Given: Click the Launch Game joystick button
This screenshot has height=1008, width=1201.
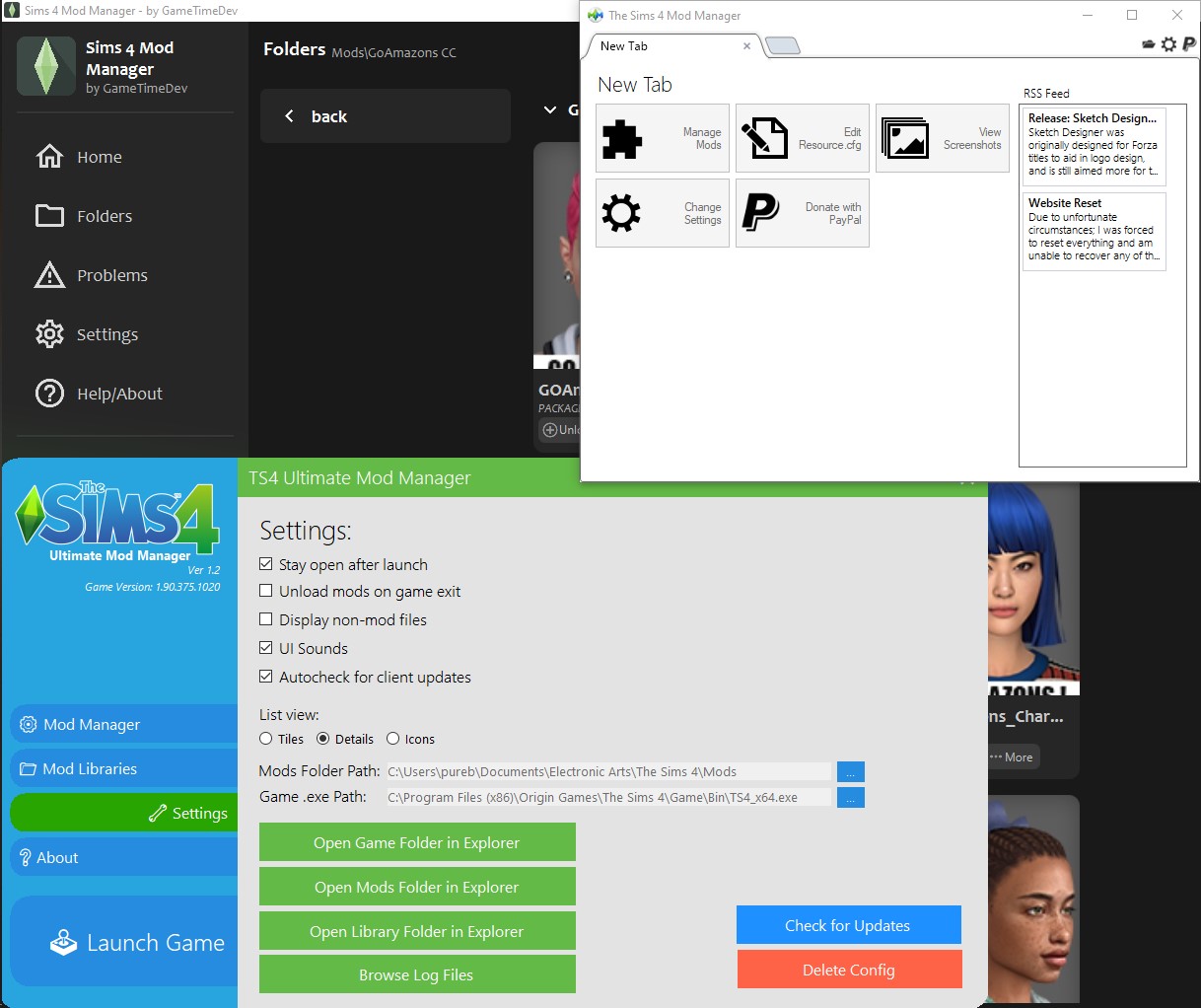Looking at the screenshot, I should (124, 942).
